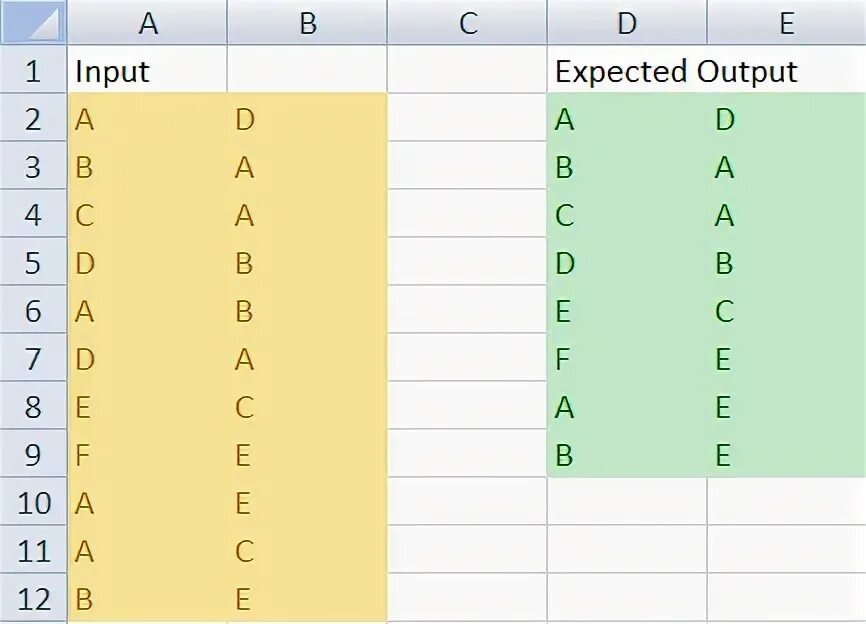866x624 pixels.
Task: Click empty cell C5
Action: 468,262
